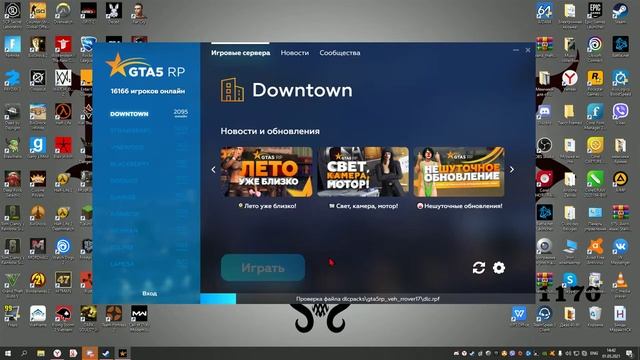Click the Downtown building icon
This screenshot has width=640, height=360.
click(x=232, y=90)
